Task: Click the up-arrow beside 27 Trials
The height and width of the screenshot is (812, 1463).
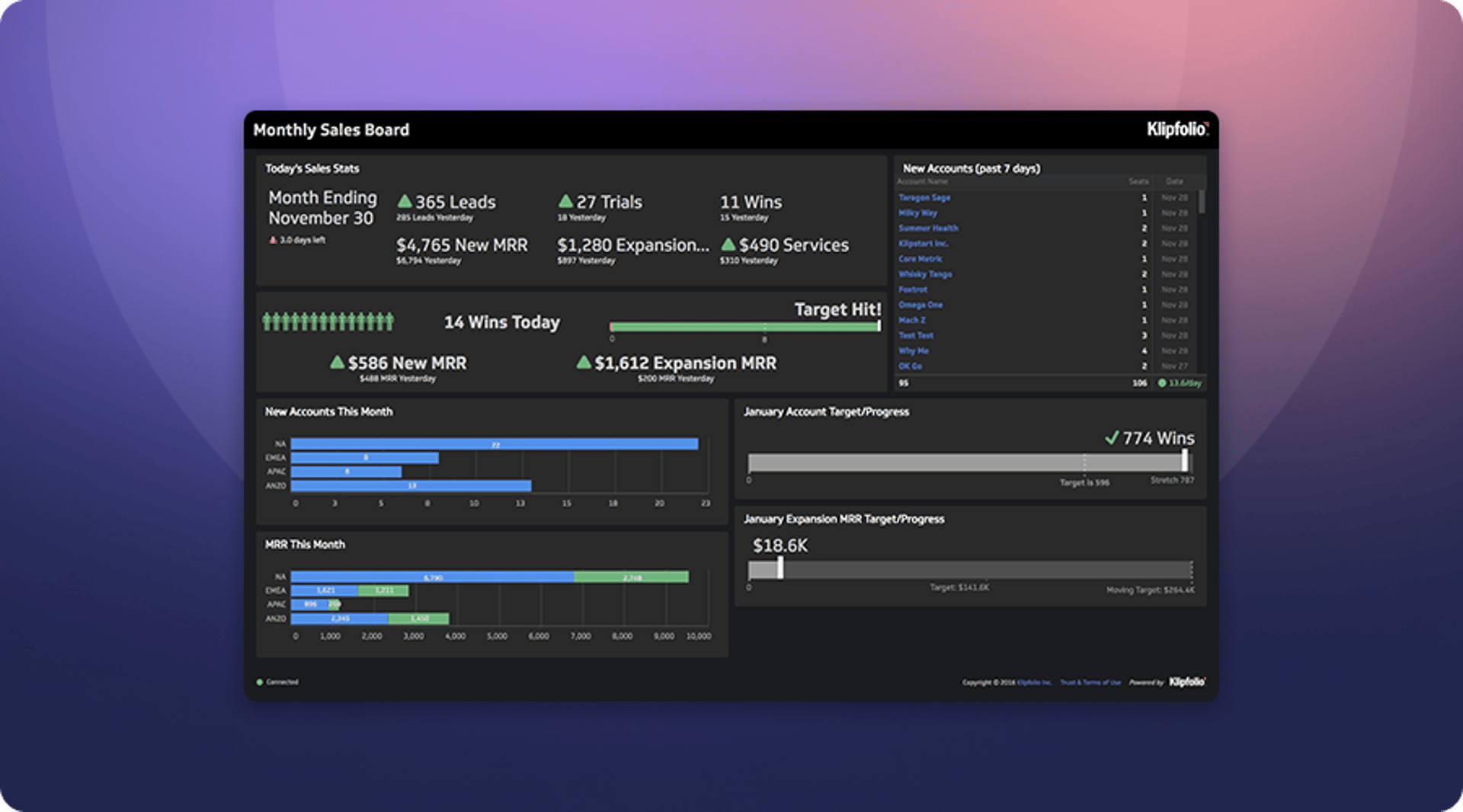Action: click(565, 200)
